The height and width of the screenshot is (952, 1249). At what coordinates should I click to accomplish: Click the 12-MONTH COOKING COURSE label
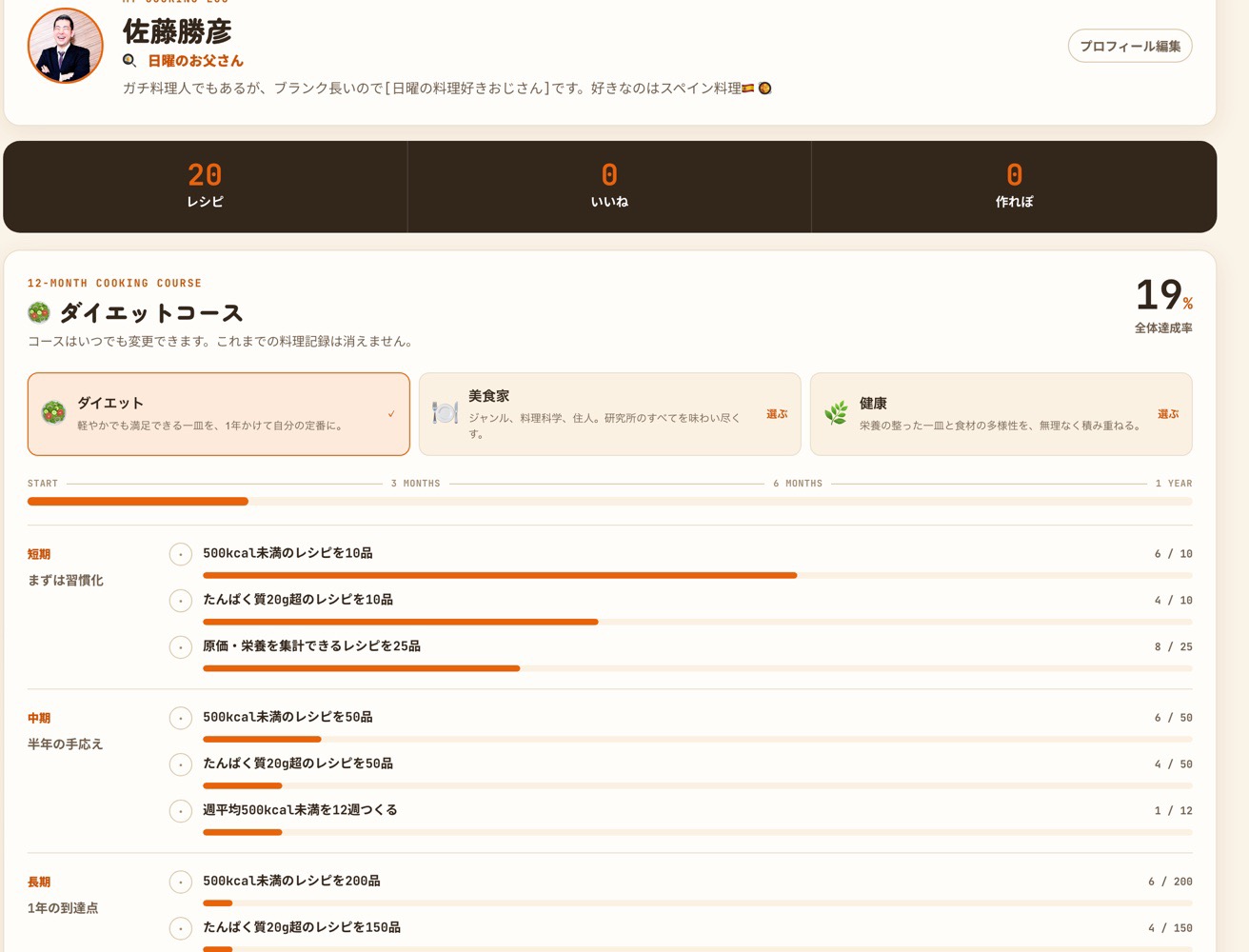tap(114, 284)
